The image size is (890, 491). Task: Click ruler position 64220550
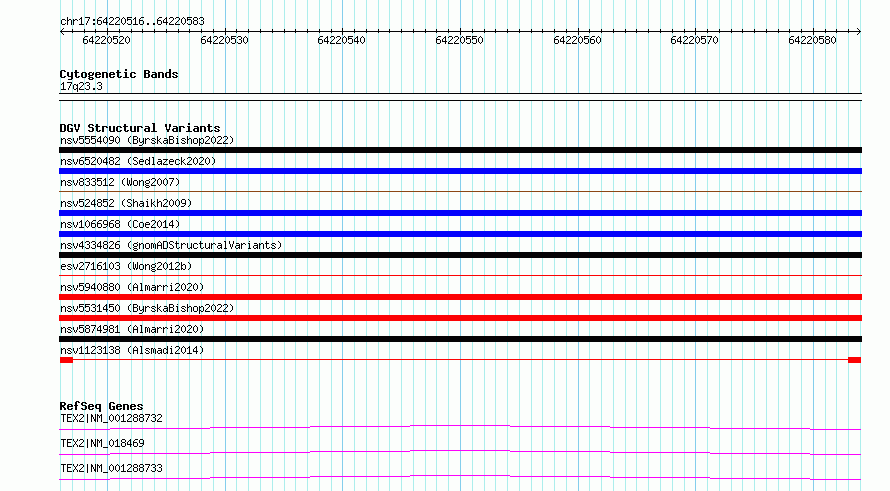pyautogui.click(x=459, y=40)
